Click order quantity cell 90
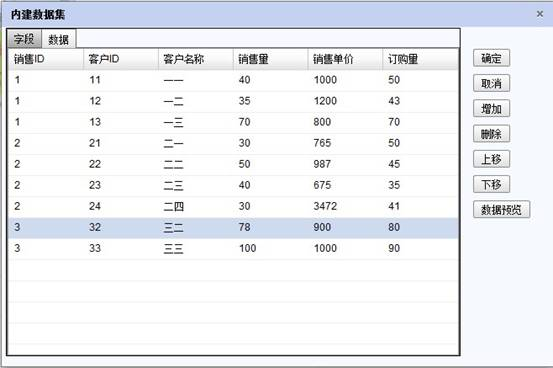Image resolution: width=553 pixels, height=368 pixels. (x=420, y=248)
